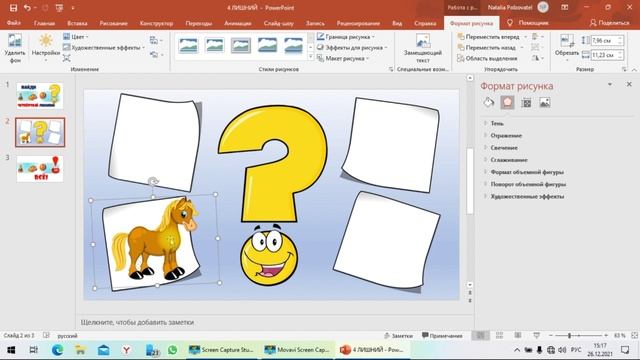Click Start From Beginning icon in Quick Access

(59, 8)
